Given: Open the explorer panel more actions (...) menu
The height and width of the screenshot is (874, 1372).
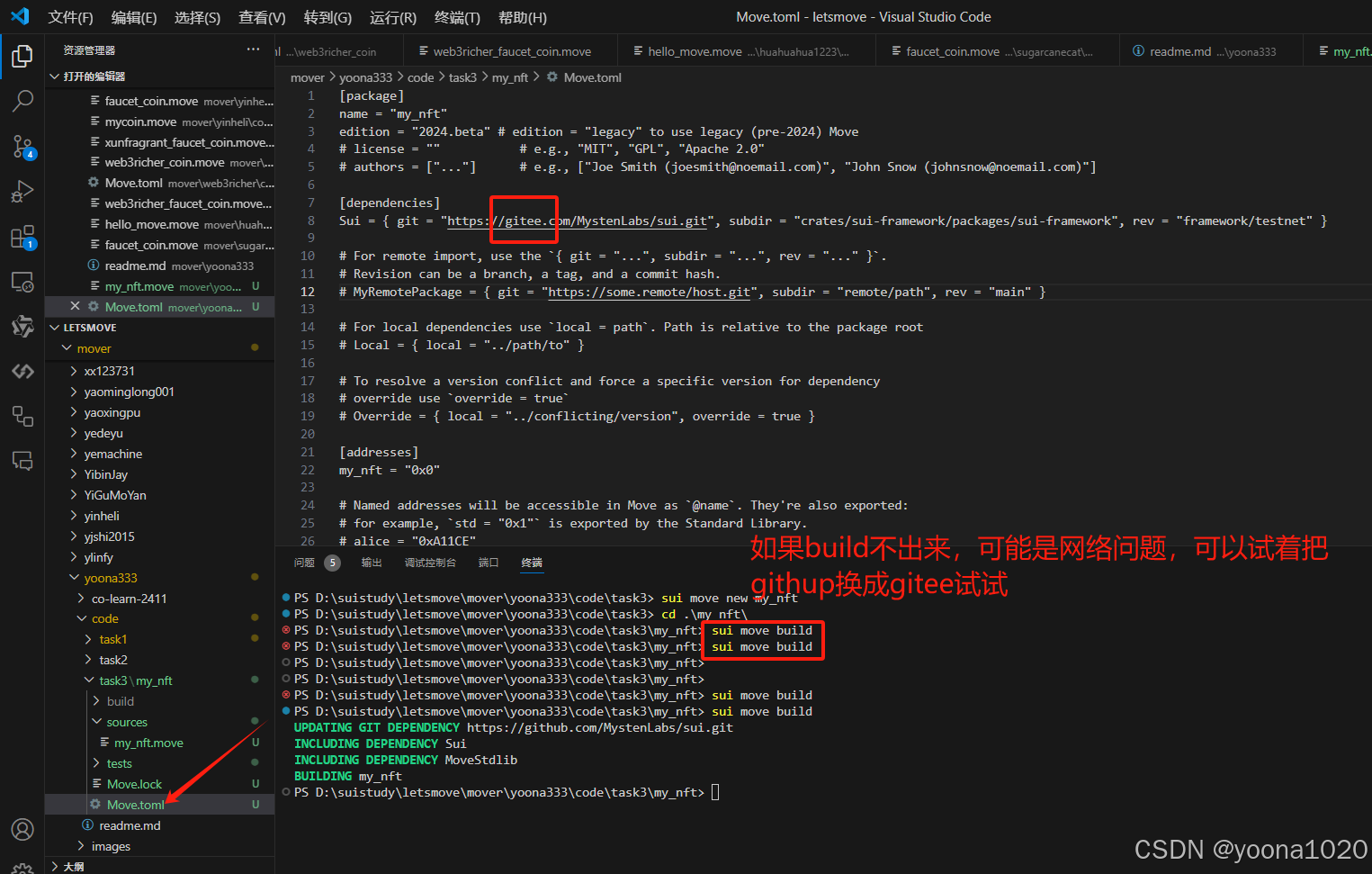Looking at the screenshot, I should click(x=253, y=50).
